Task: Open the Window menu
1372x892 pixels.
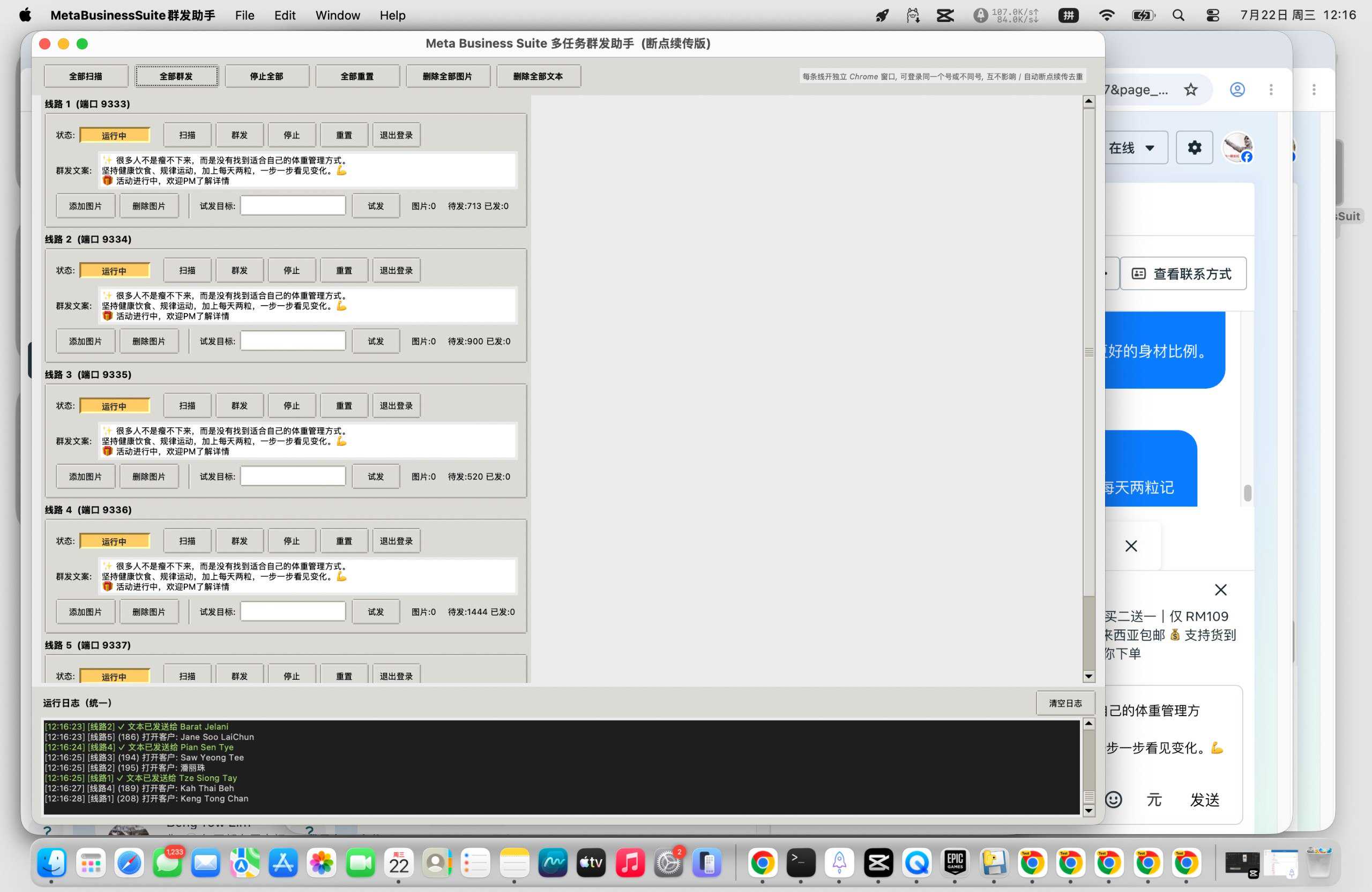Action: [338, 15]
